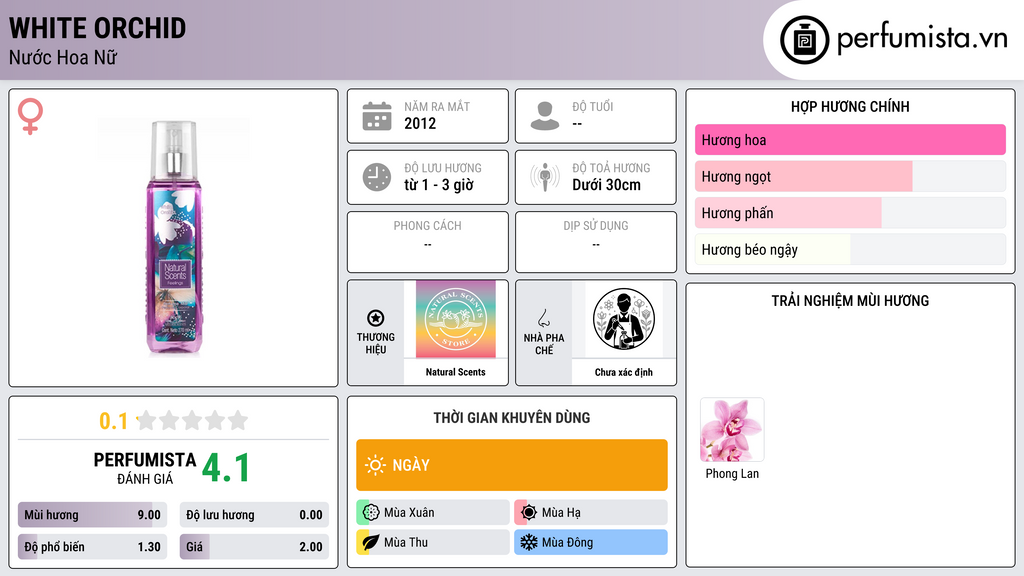Screen dimensions: 1024x576
Task: Click the Hương ngọt accord bar
Action: tap(850, 176)
